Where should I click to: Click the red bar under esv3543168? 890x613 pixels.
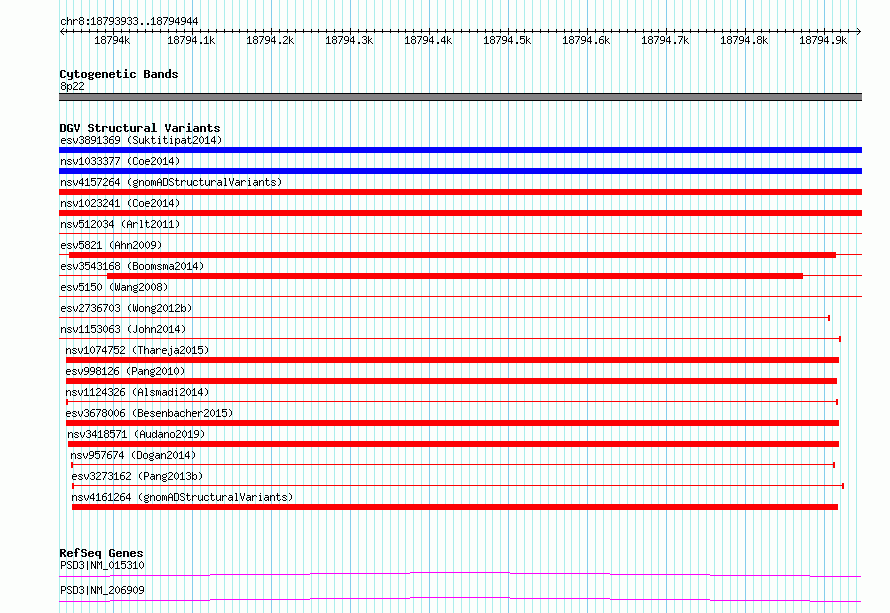(x=455, y=276)
